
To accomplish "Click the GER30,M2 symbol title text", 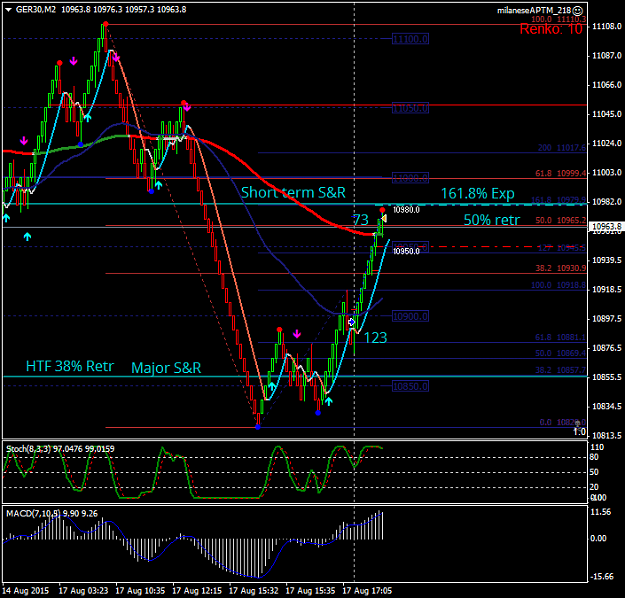I will (36, 10).
